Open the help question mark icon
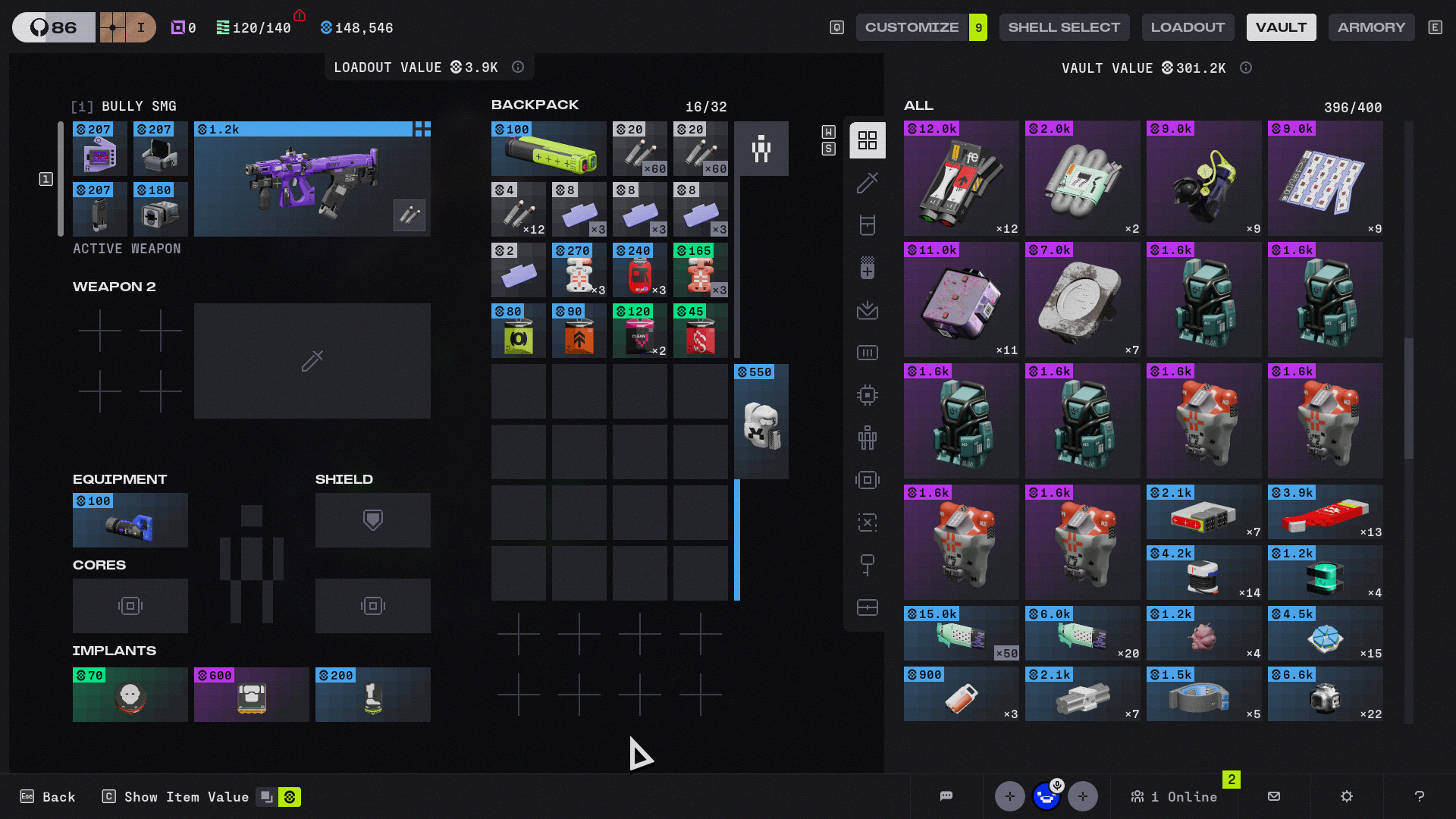 [x=1420, y=796]
